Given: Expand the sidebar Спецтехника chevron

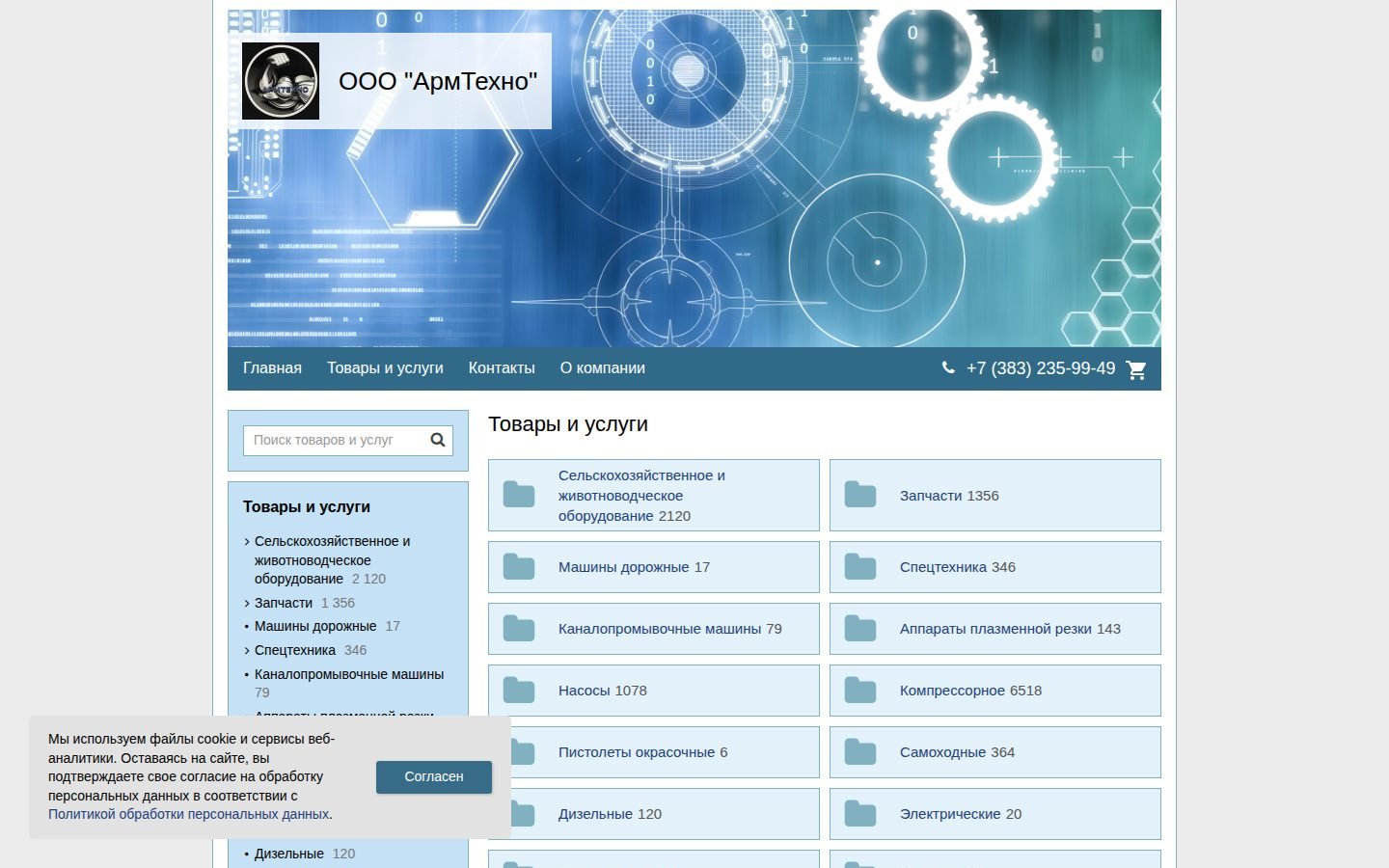Looking at the screenshot, I should pos(247,650).
